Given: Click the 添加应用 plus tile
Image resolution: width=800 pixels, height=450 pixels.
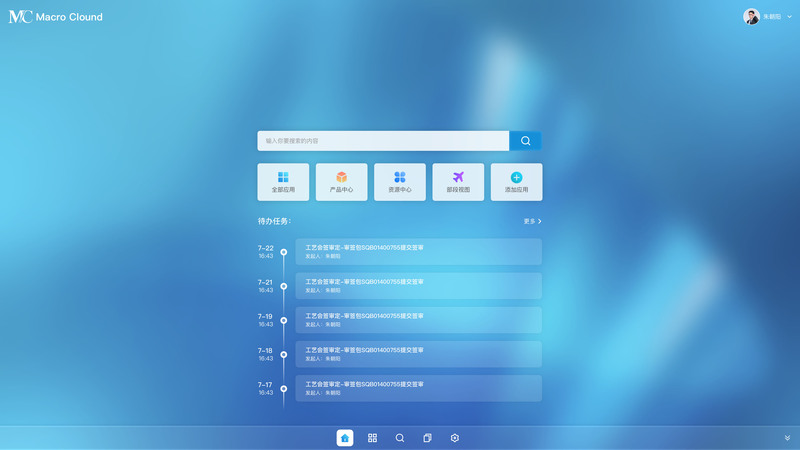Looking at the screenshot, I should point(516,182).
